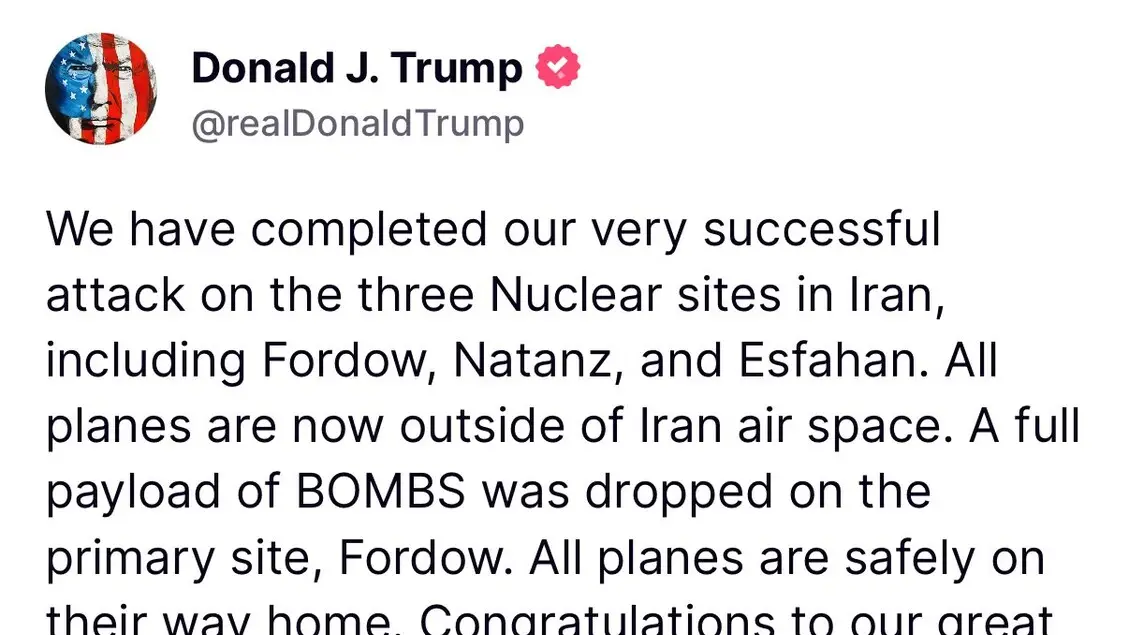
Task: Click the phrase 'now outside of'
Action: (456, 426)
